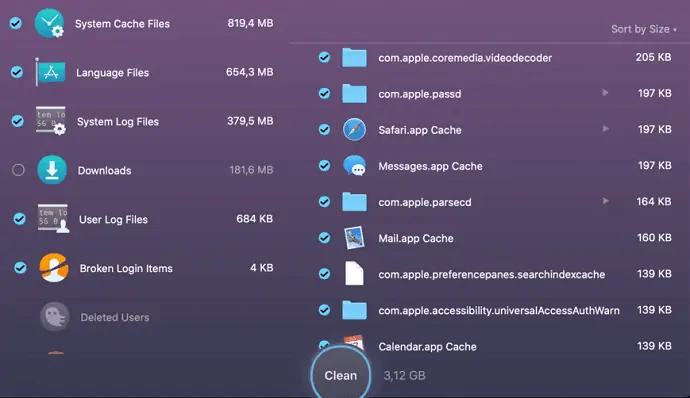Select com.apple.parsecd name
690x398 pixels.
pyautogui.click(x=425, y=202)
